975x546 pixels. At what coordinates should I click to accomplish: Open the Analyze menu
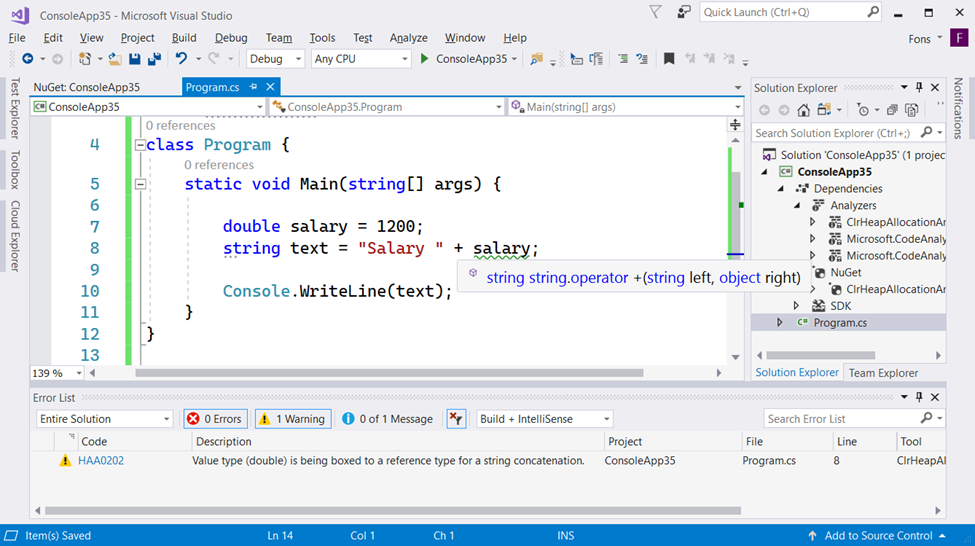coord(409,38)
